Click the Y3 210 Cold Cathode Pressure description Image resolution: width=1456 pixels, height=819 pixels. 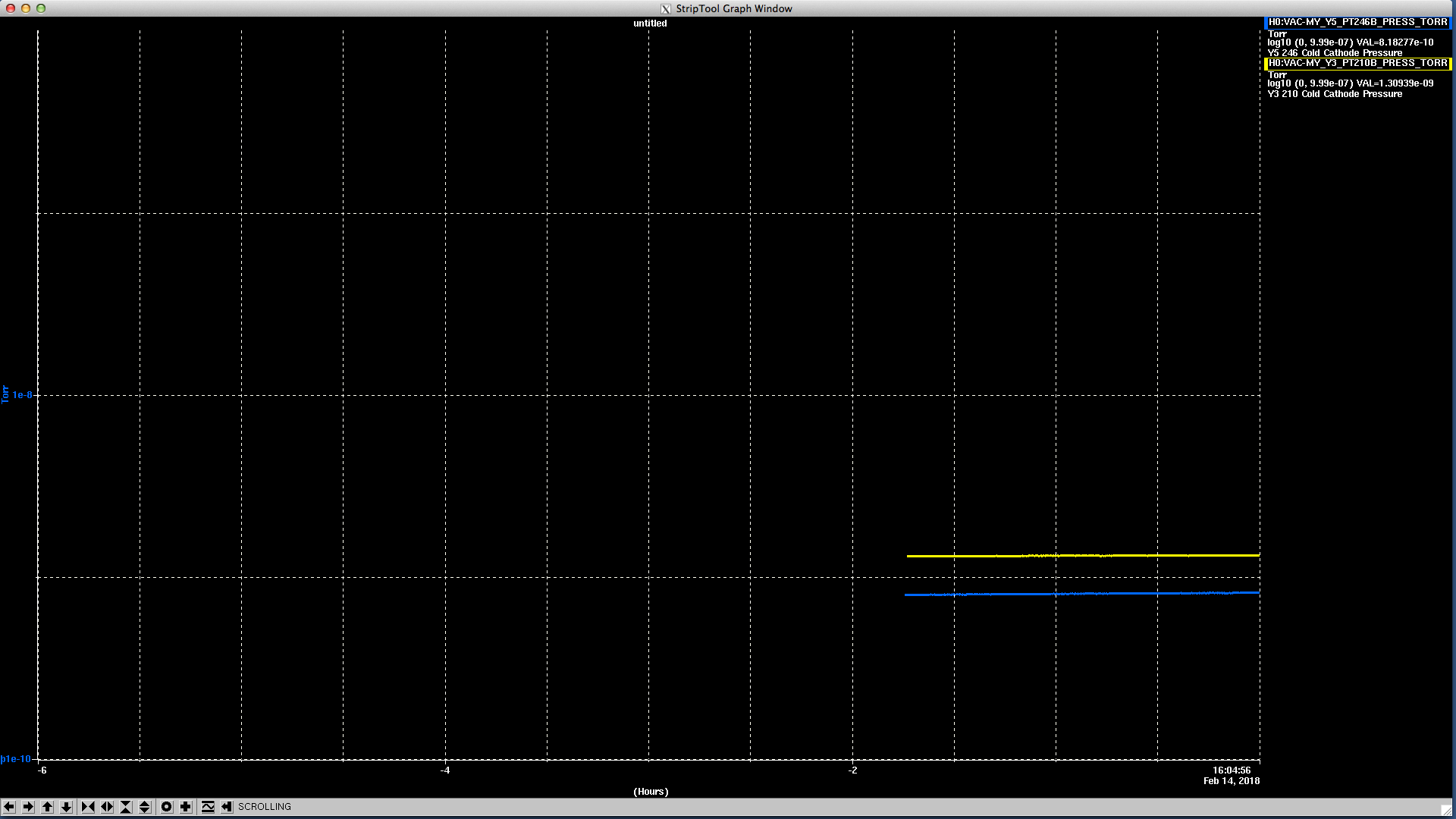click(x=1335, y=94)
